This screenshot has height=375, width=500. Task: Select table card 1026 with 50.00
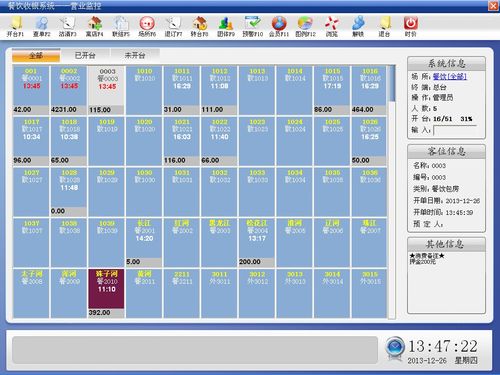369,141
